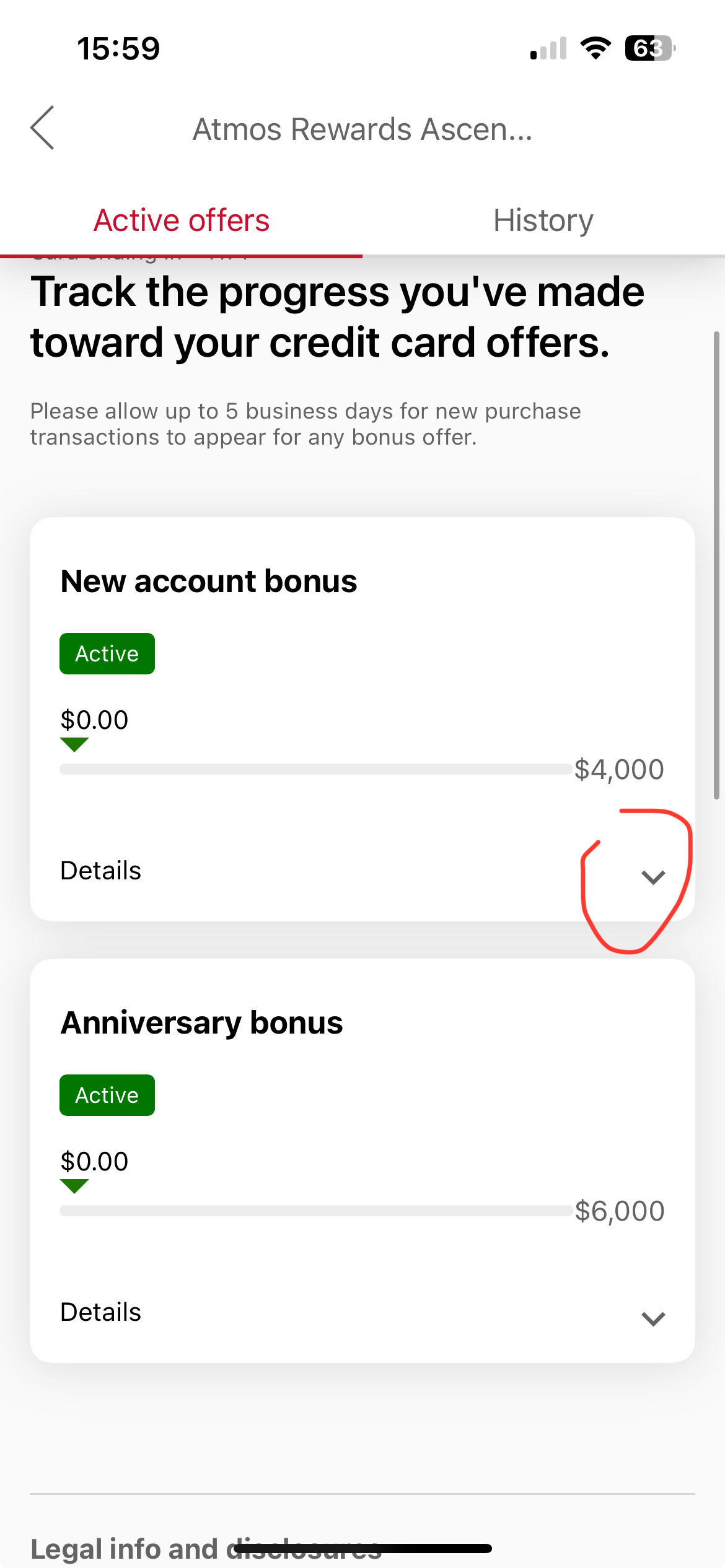Tap the Active badge on Anniversary bonus
This screenshot has height=1568, width=725.
tap(107, 1095)
